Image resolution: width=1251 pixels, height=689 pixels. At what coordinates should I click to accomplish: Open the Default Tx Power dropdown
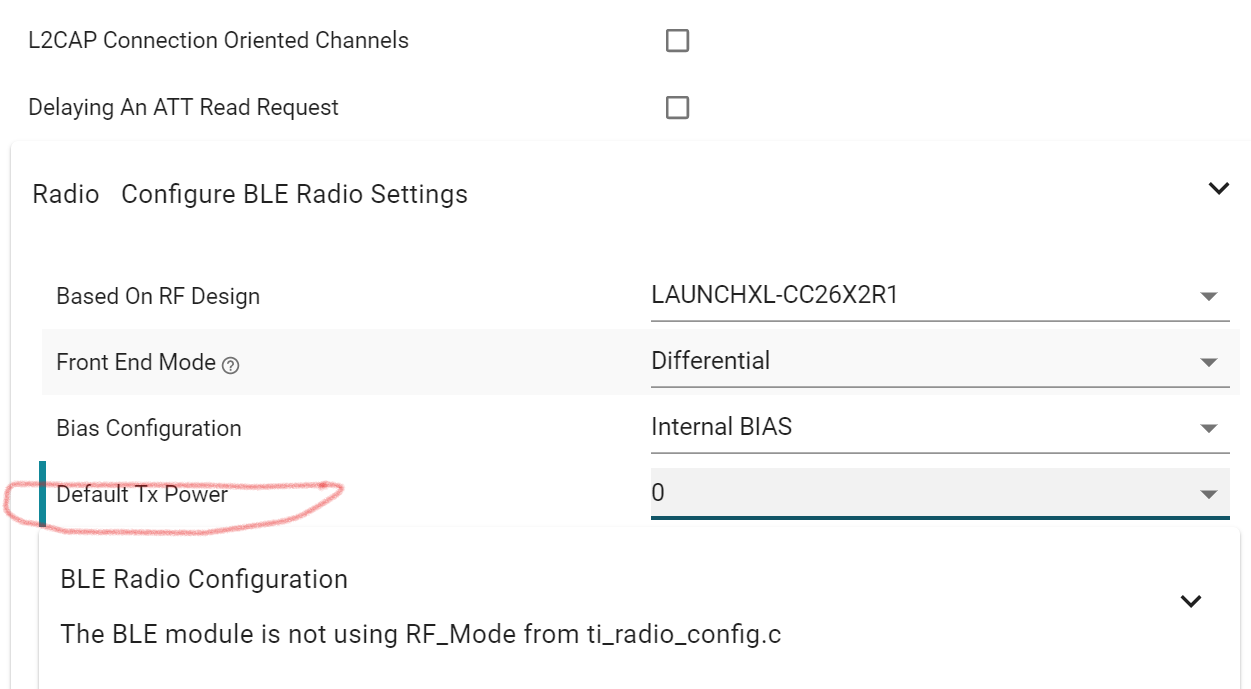click(x=1208, y=494)
